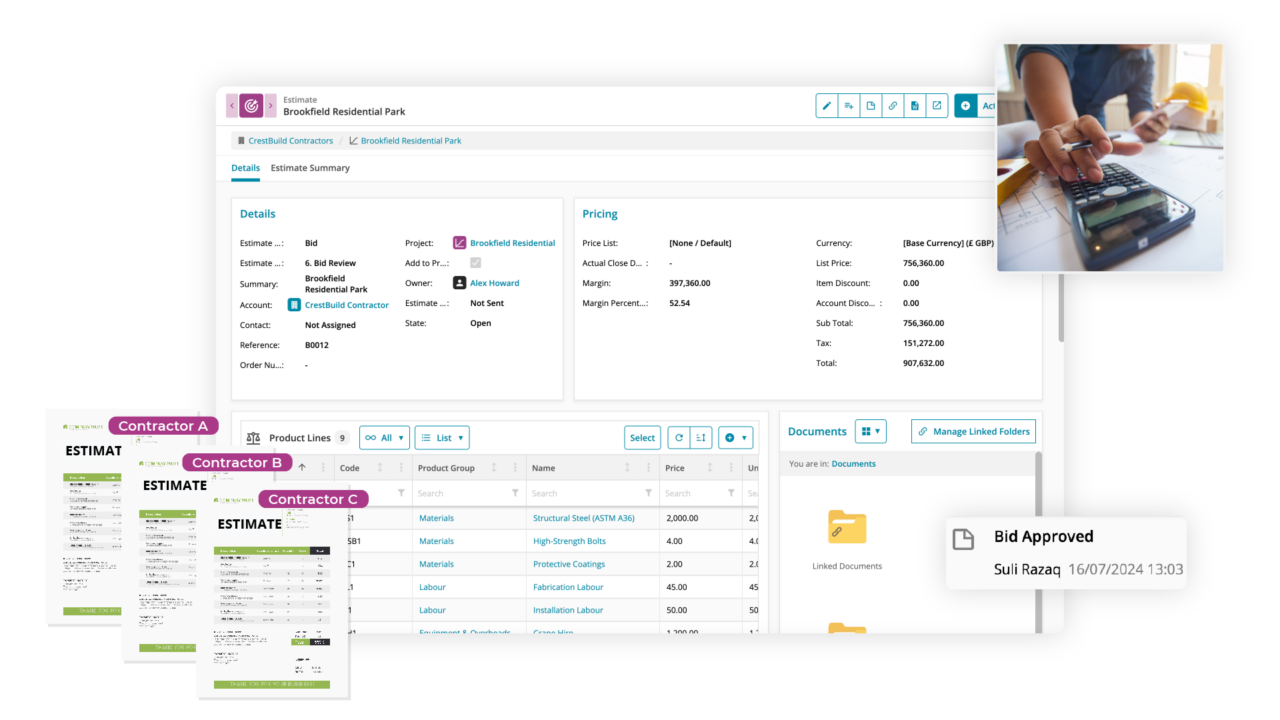Click Documents breadcrumb in You are in
The width and height of the screenshot is (1280, 720).
[854, 464]
